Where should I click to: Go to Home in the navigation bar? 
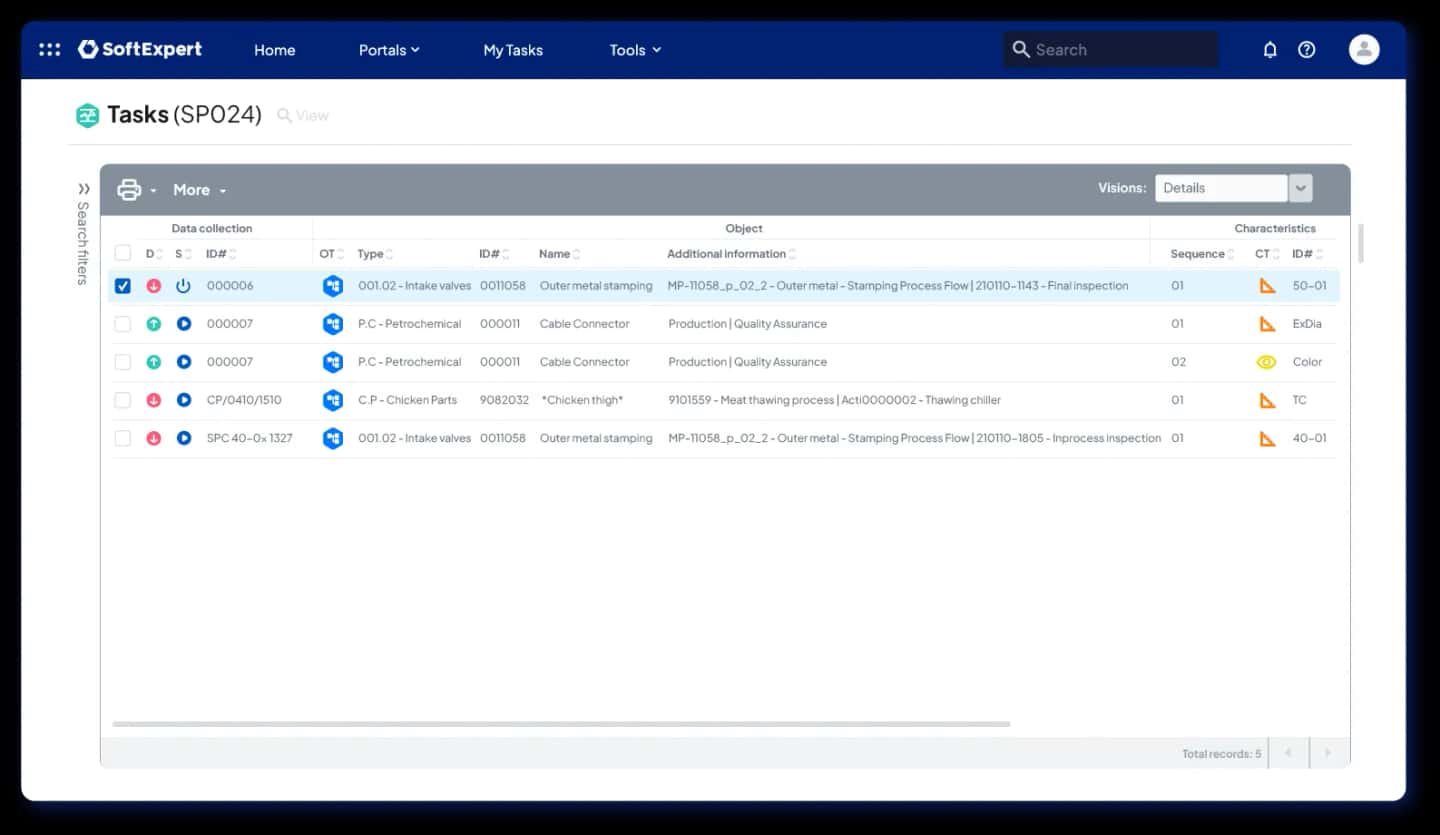coord(274,50)
